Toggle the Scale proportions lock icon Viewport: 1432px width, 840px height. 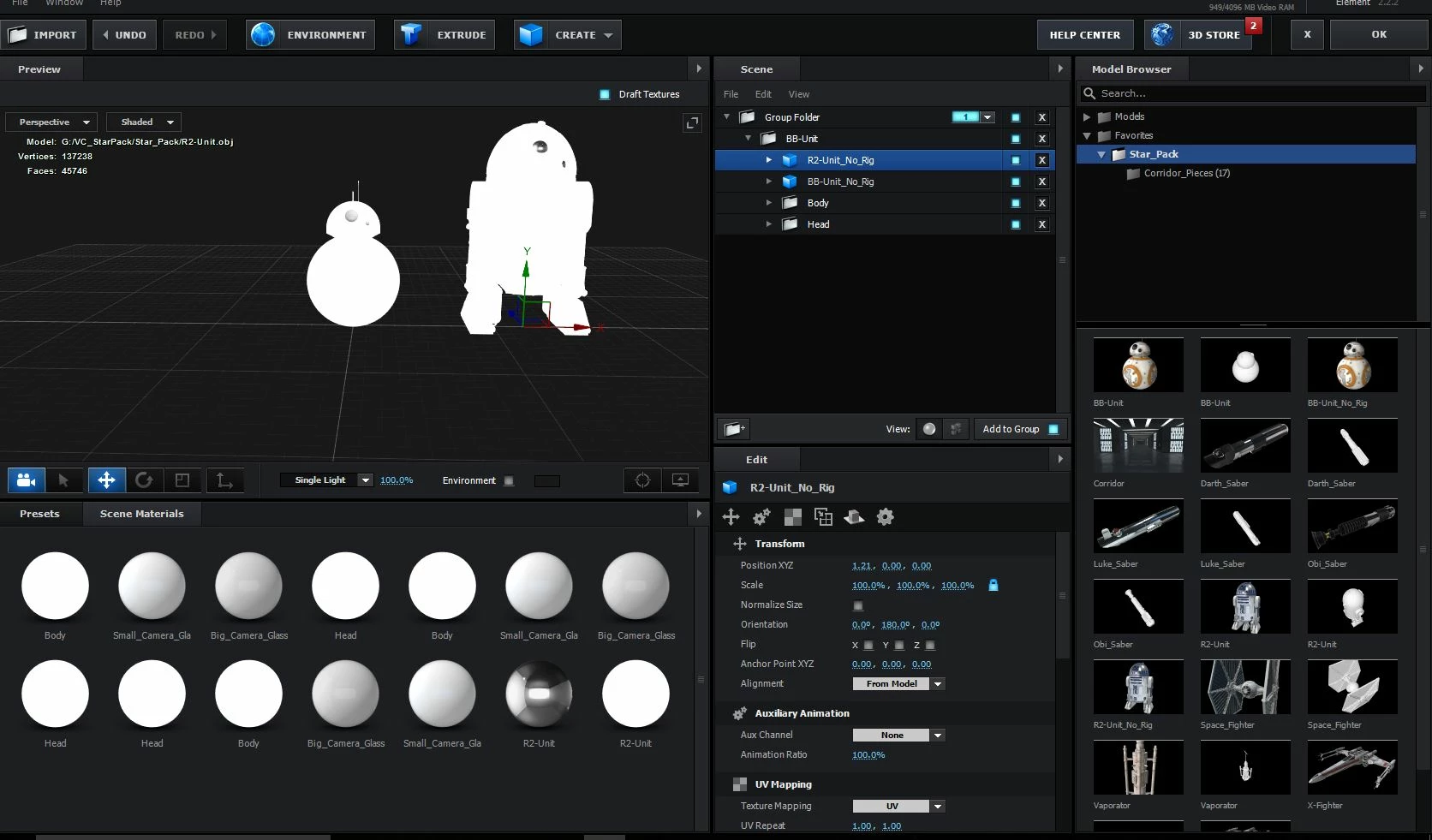[993, 586]
